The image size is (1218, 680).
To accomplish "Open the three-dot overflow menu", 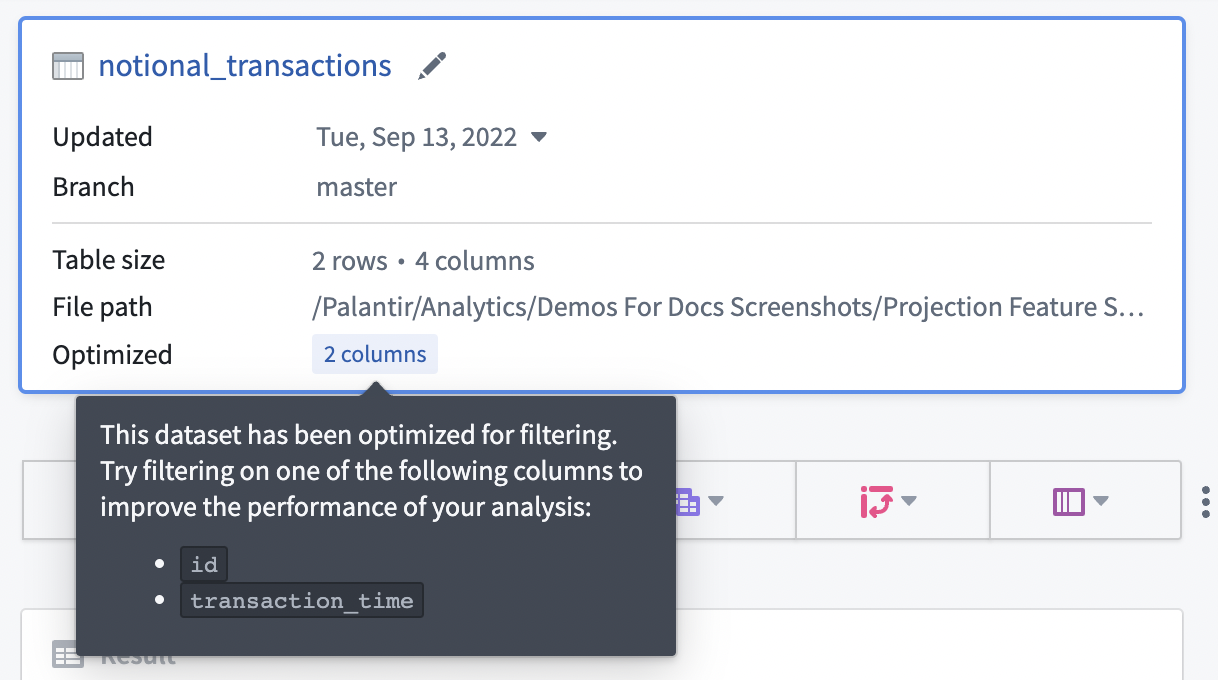I will (x=1205, y=501).
